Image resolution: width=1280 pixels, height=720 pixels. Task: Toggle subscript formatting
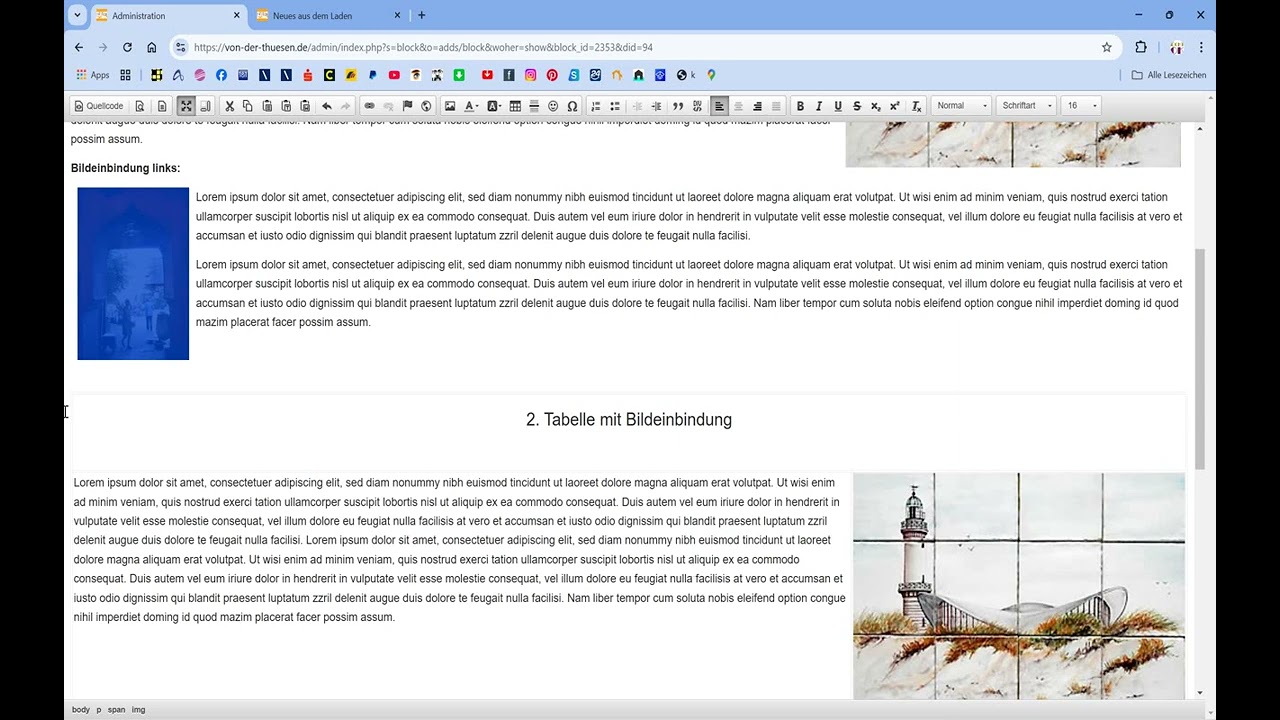click(876, 106)
